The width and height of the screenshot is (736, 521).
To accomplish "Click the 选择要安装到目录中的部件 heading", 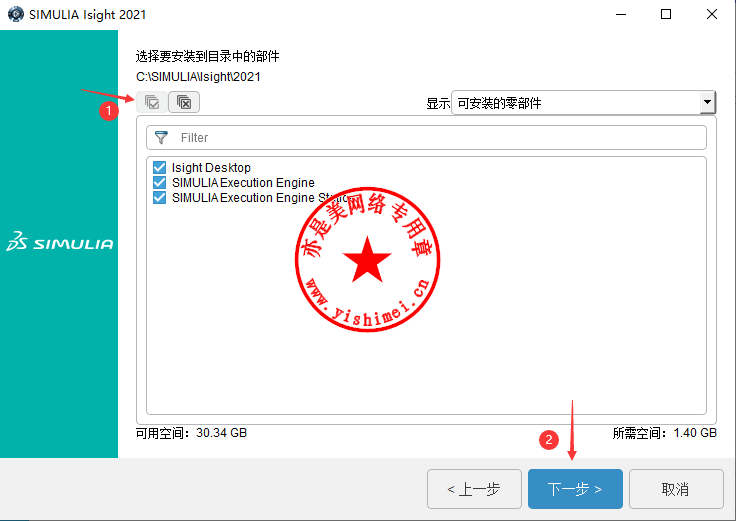I will (207, 56).
